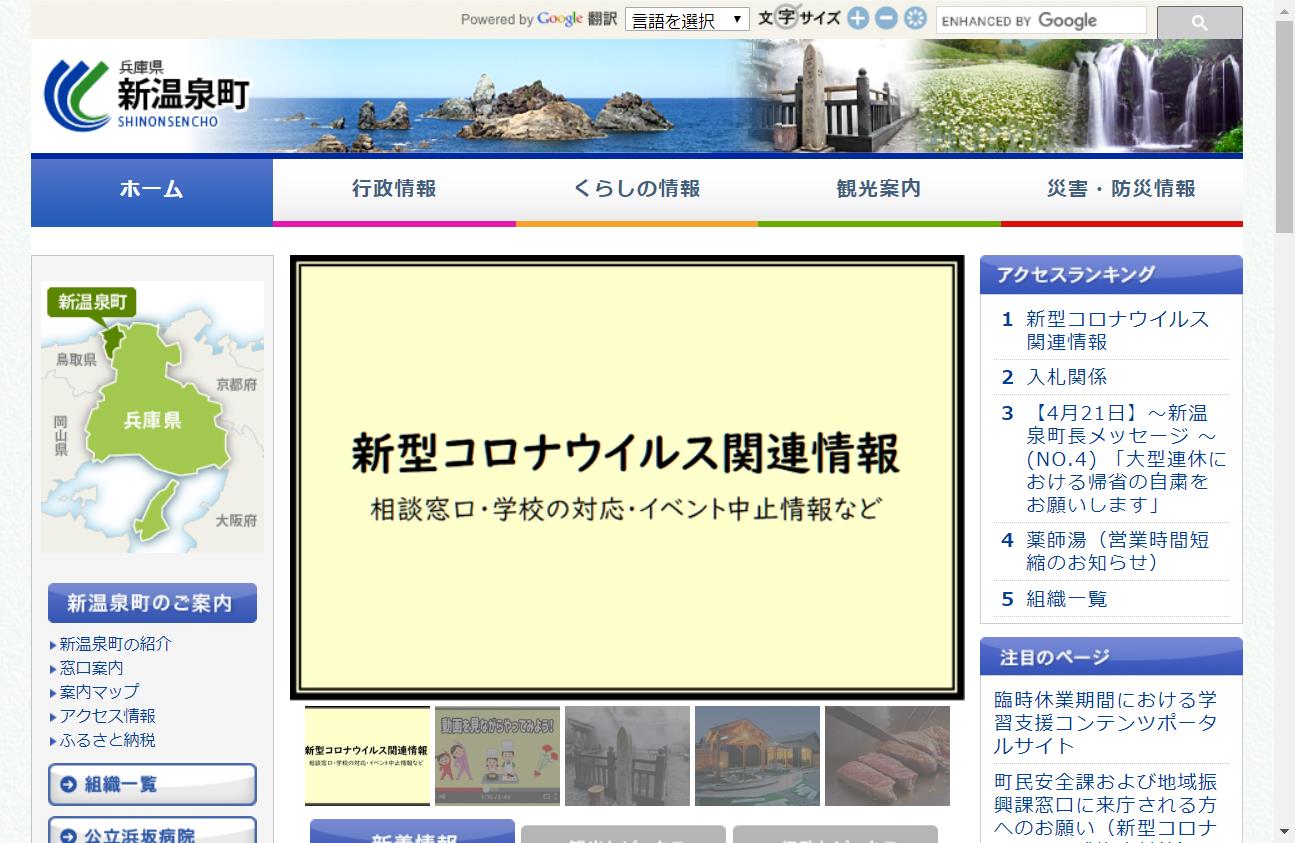
Task: Click the plus icon to enlarge text size
Action: click(856, 17)
